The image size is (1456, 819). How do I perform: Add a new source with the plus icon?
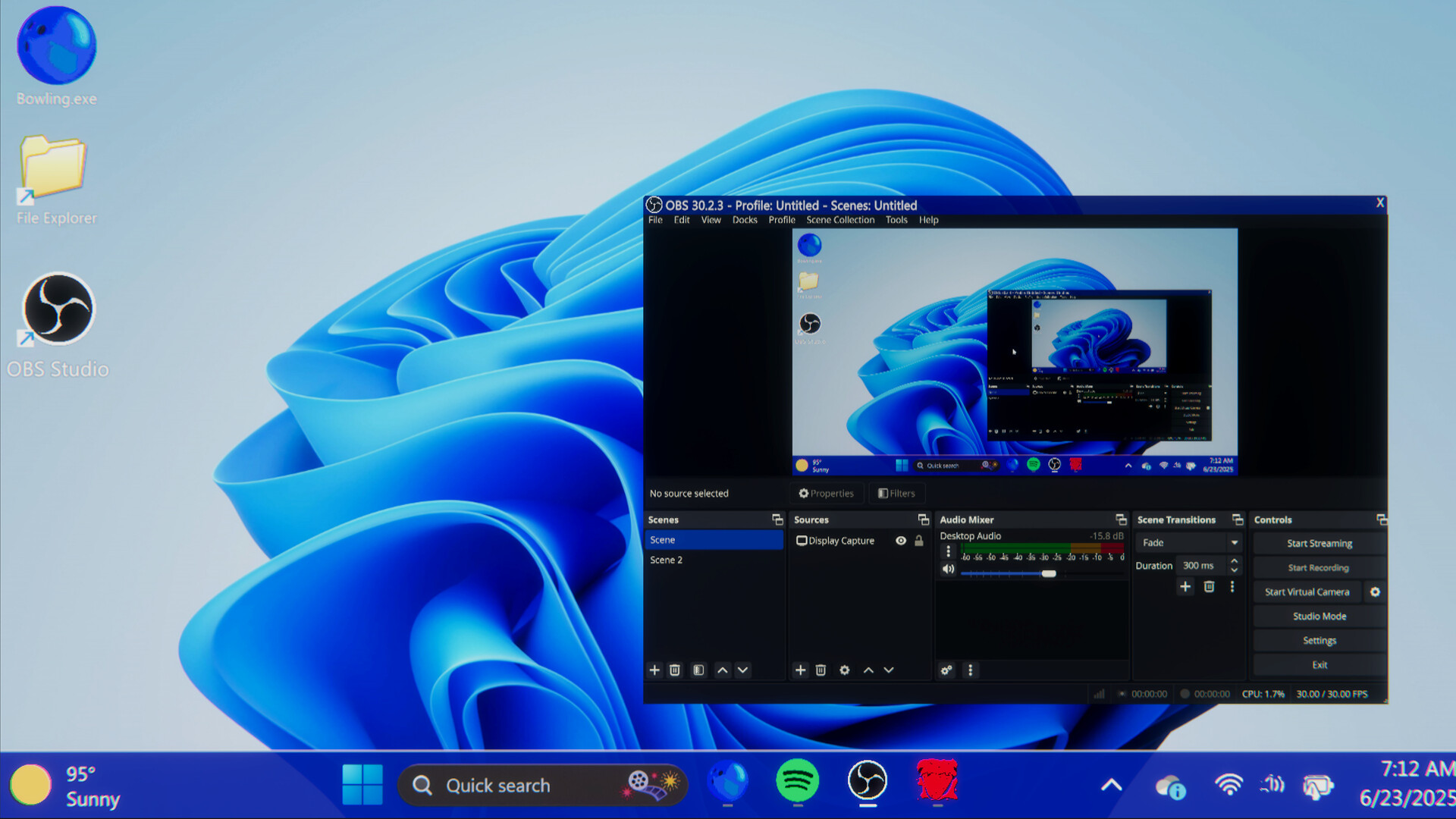(800, 670)
